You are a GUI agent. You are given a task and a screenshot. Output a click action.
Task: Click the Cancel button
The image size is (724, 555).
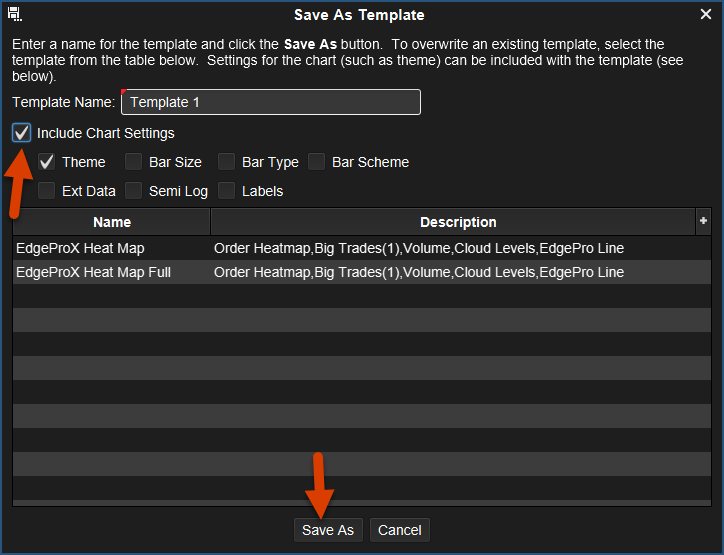(399, 530)
